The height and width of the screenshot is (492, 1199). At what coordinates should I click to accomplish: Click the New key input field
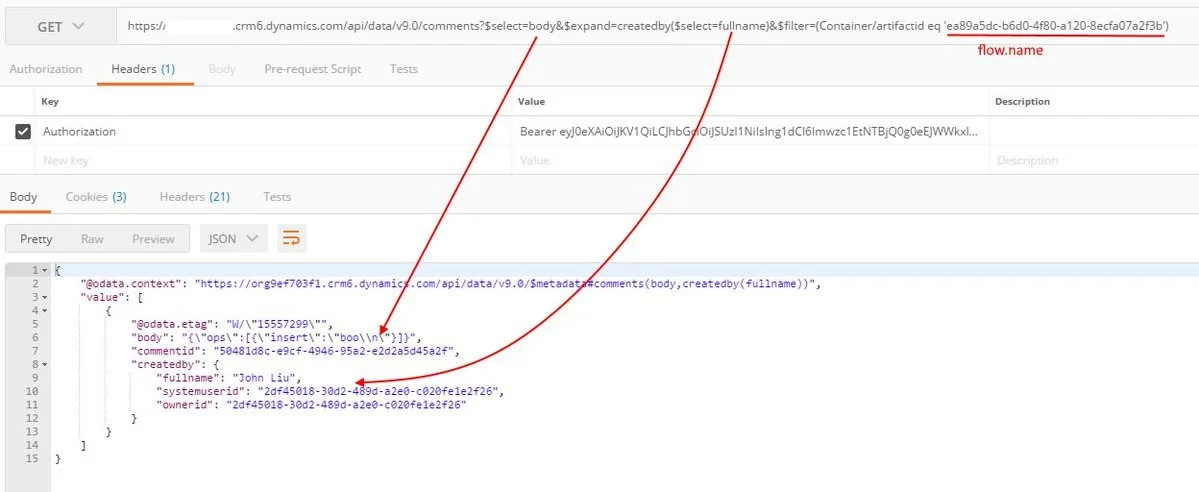(x=270, y=160)
